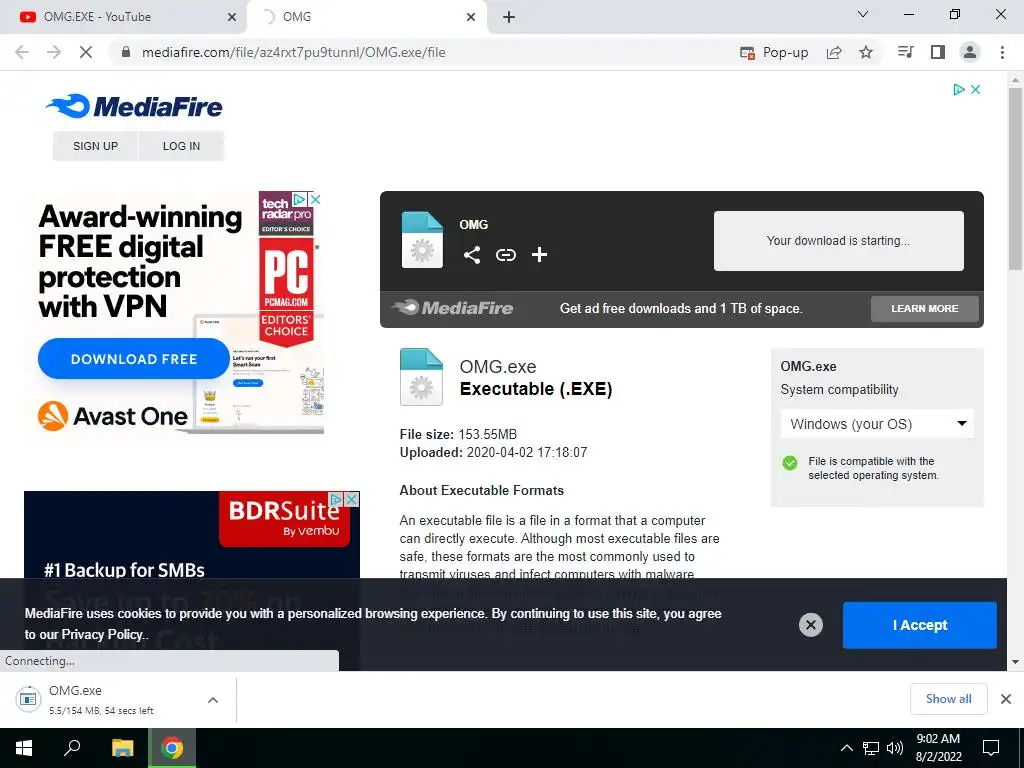1024x768 pixels.
Task: Go forward using the forward arrow
Action: (x=54, y=52)
